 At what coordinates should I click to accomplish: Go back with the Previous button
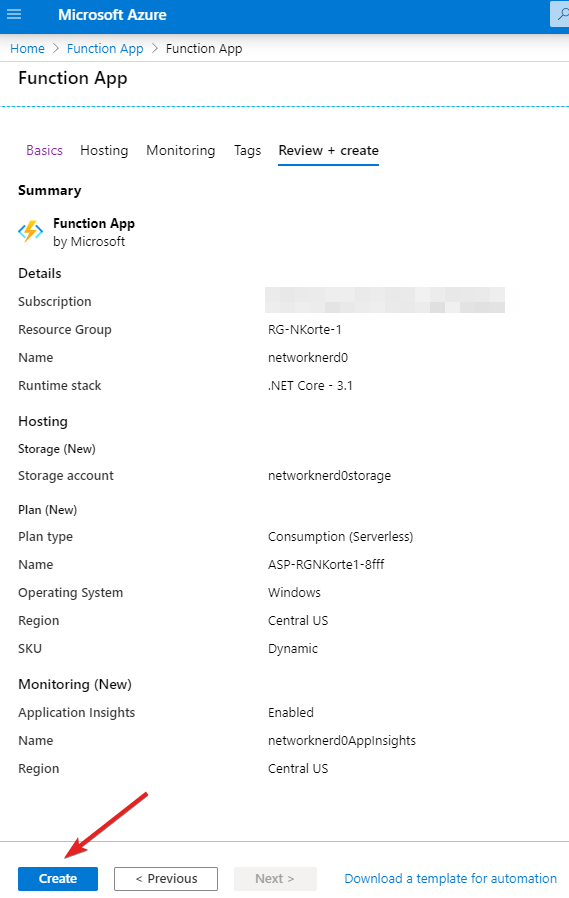166,879
